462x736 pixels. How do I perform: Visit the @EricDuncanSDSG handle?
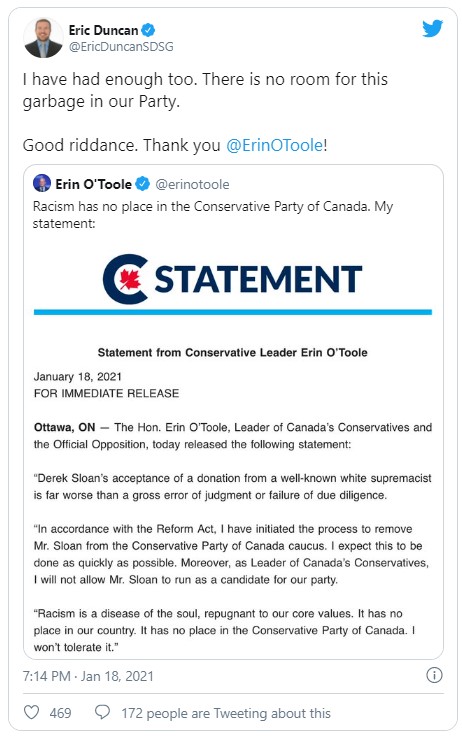(121, 46)
